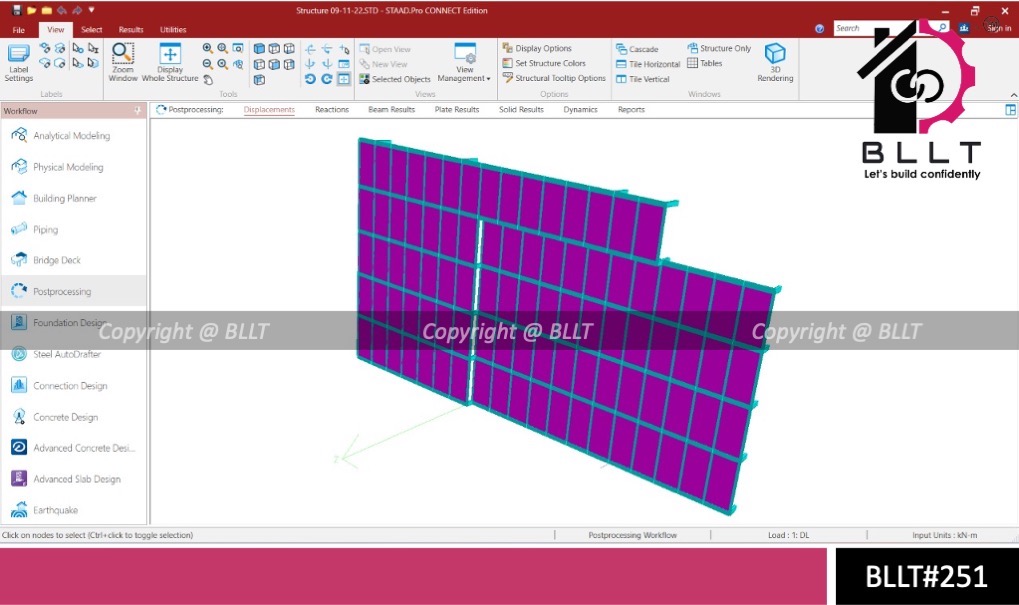1019x605 pixels.
Task: Toggle the highlighted view rotation mode icon
Action: [x=344, y=79]
